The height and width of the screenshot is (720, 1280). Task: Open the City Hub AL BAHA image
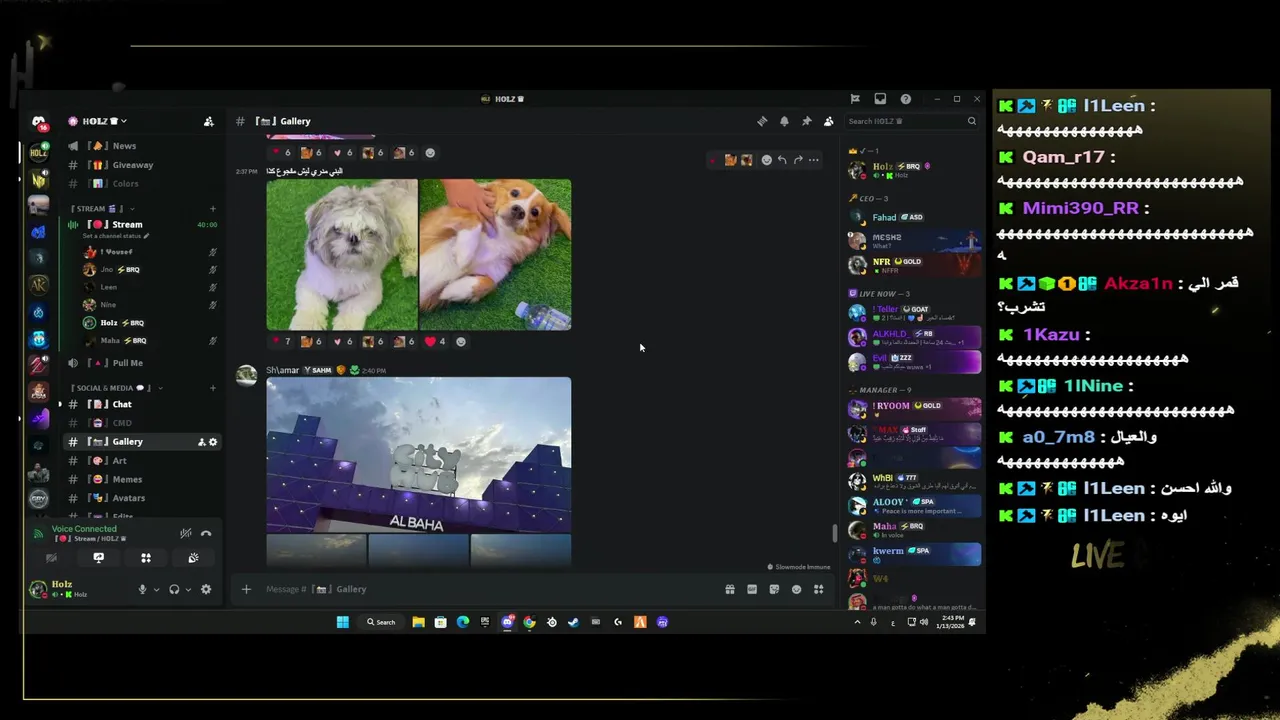[x=419, y=455]
